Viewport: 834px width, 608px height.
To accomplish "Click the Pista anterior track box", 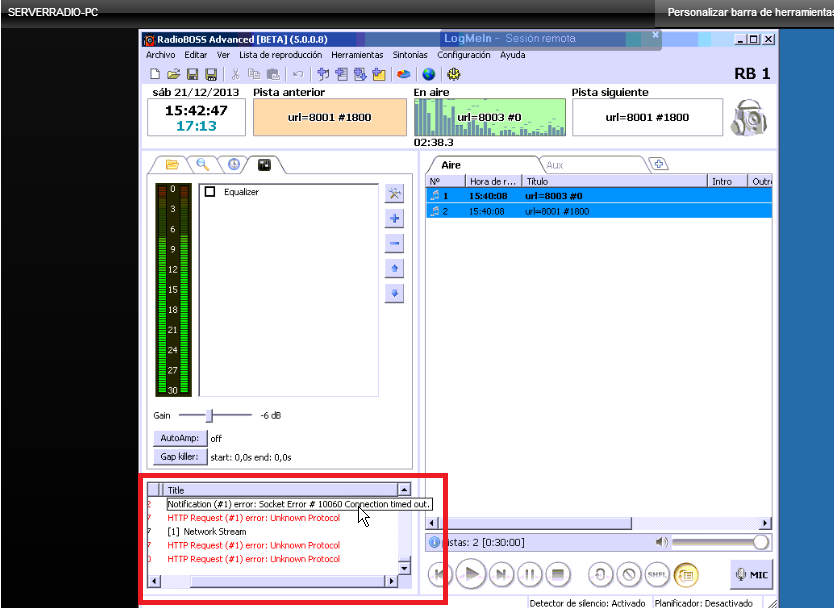I will [330, 117].
